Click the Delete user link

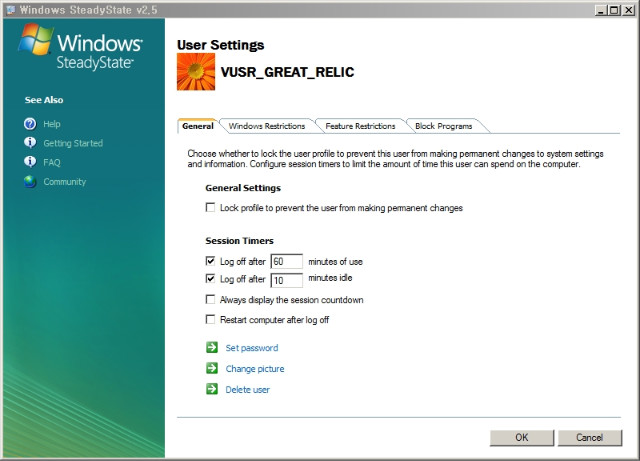tap(248, 390)
